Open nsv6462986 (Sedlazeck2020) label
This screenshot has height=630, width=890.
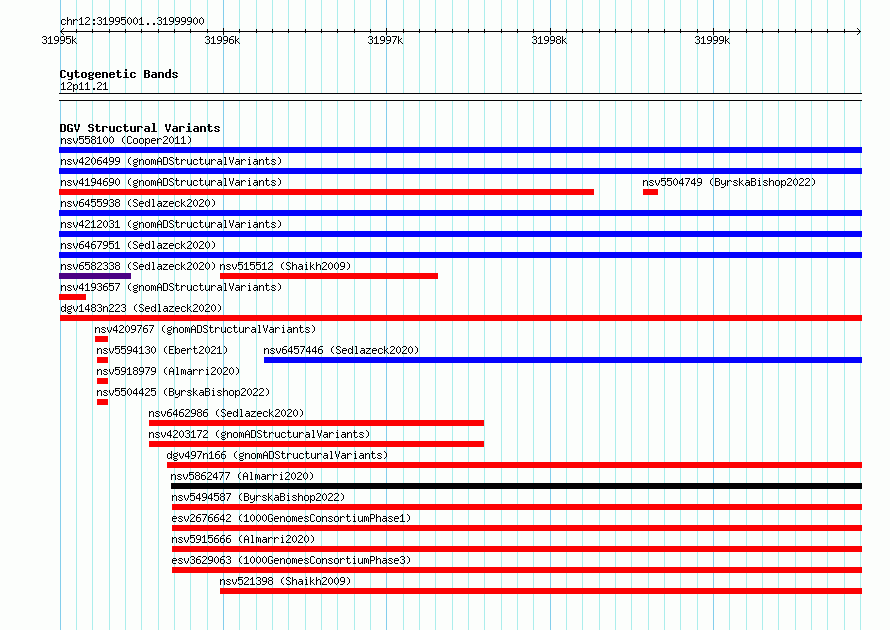click(226, 413)
